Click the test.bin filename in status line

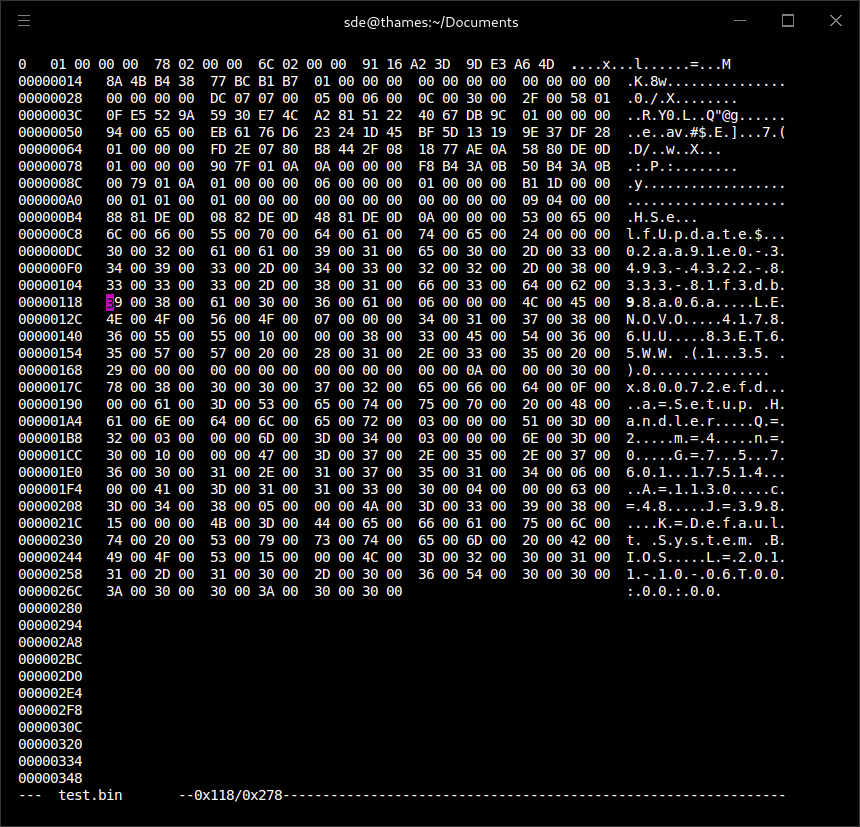(x=90, y=795)
